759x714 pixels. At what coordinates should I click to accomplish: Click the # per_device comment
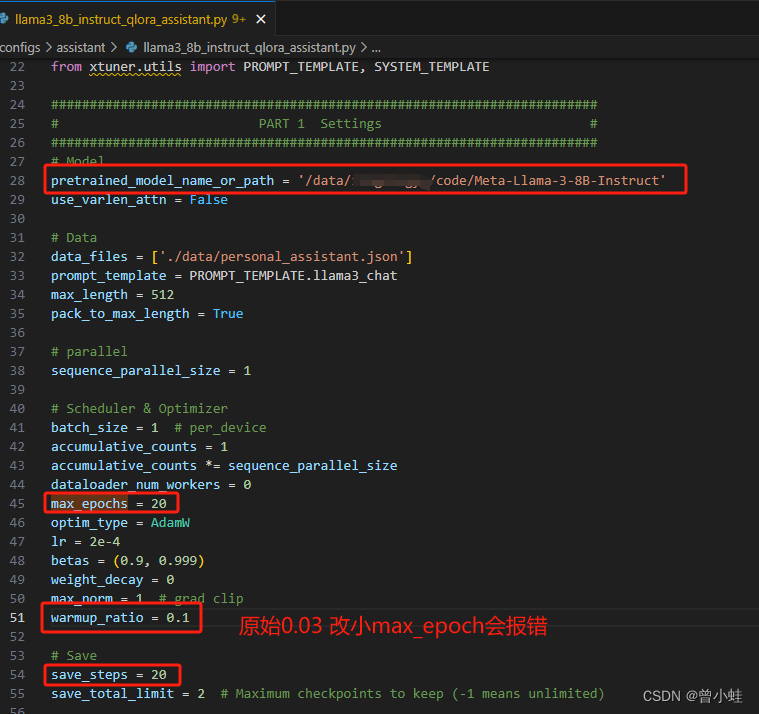[220, 427]
